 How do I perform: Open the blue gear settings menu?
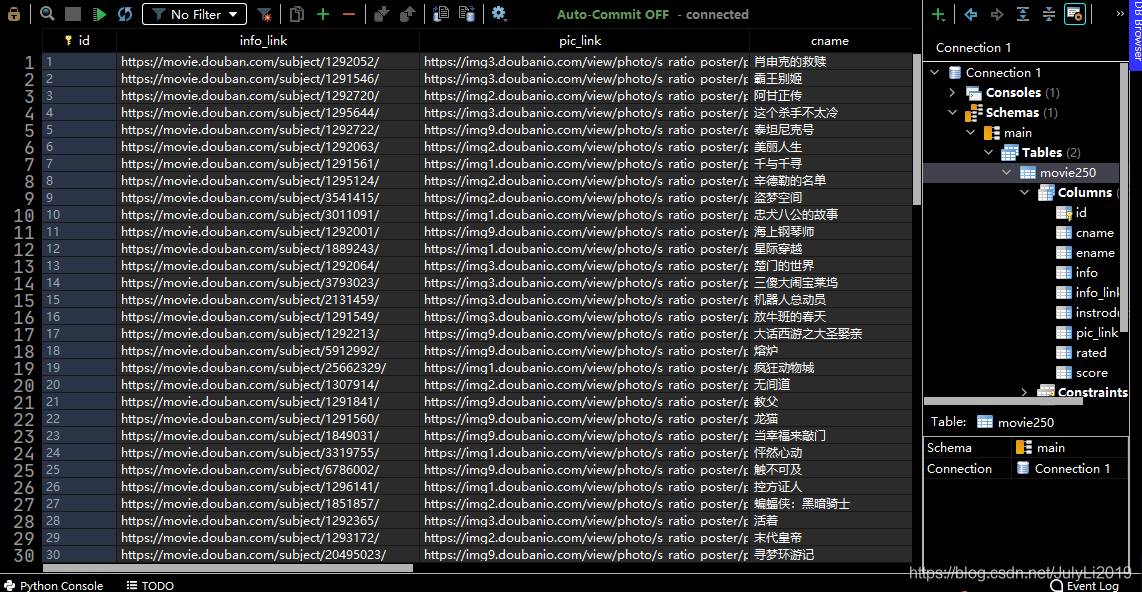click(x=499, y=14)
